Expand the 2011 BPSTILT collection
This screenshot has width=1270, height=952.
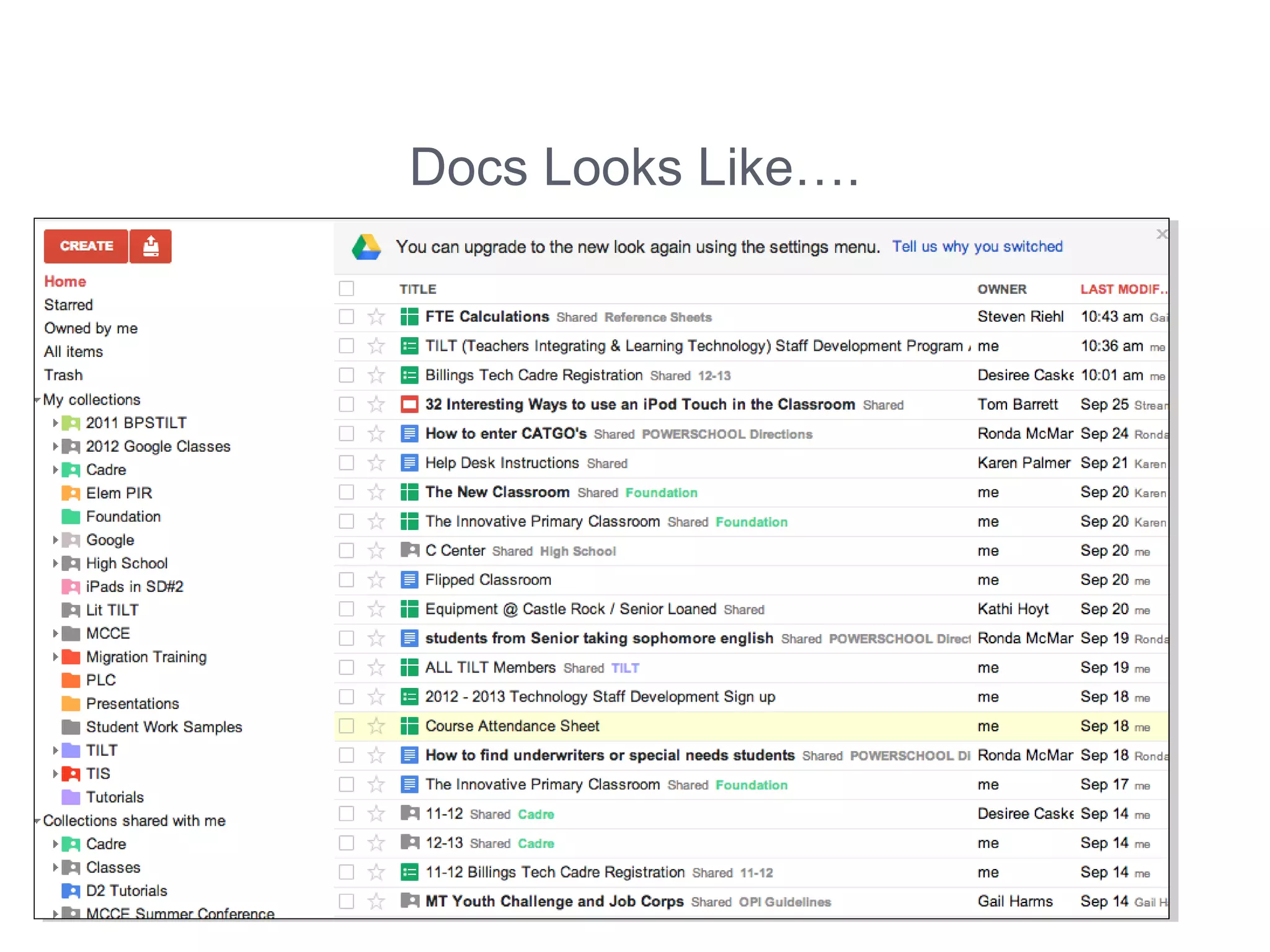[x=55, y=423]
